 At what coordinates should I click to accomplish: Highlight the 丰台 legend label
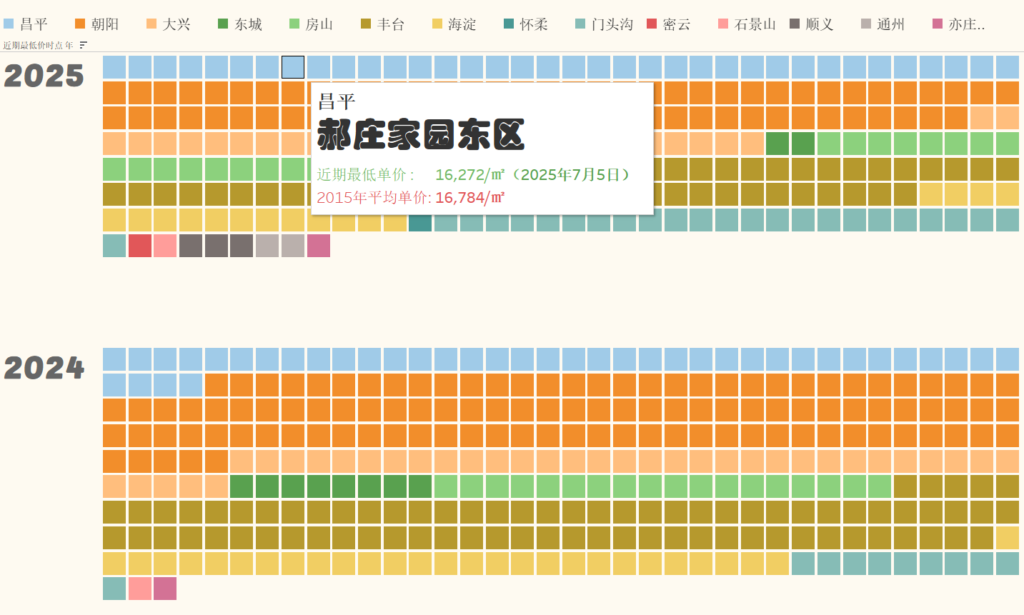point(391,24)
